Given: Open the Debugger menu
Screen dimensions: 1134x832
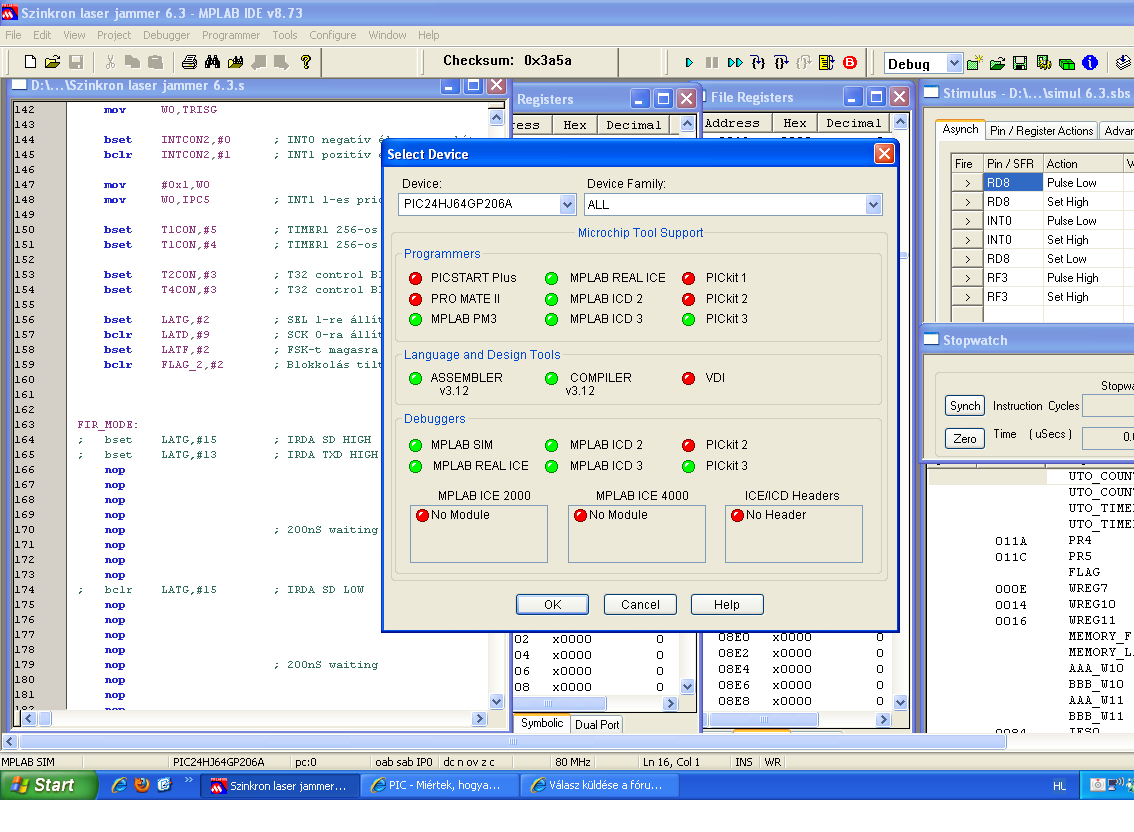Looking at the screenshot, I should pos(166,35).
